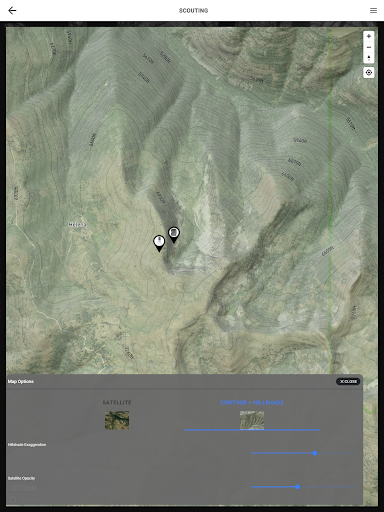Click unfilled part of Satellite Opacity track

328,487
